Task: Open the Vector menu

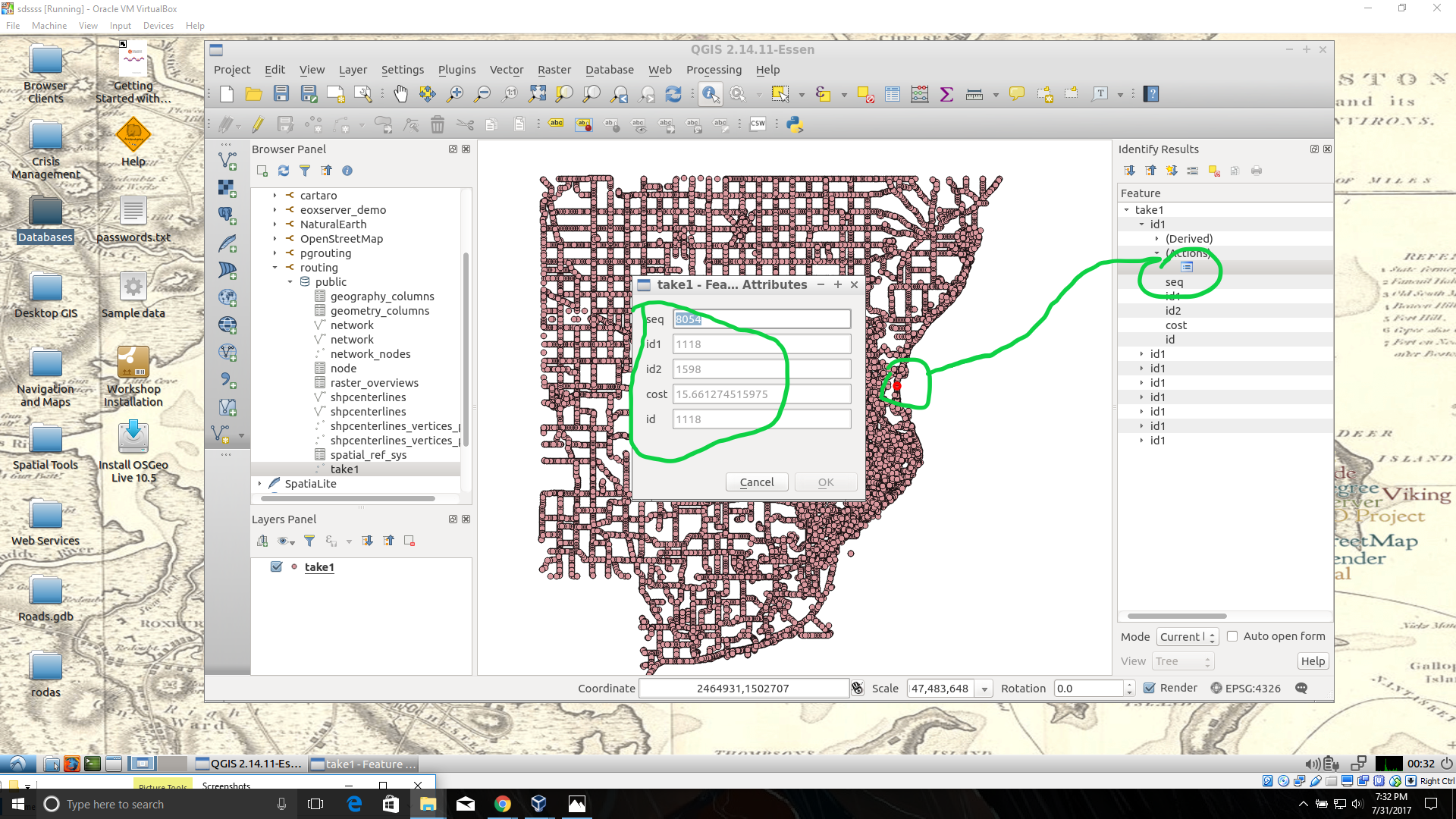Action: pyautogui.click(x=506, y=70)
